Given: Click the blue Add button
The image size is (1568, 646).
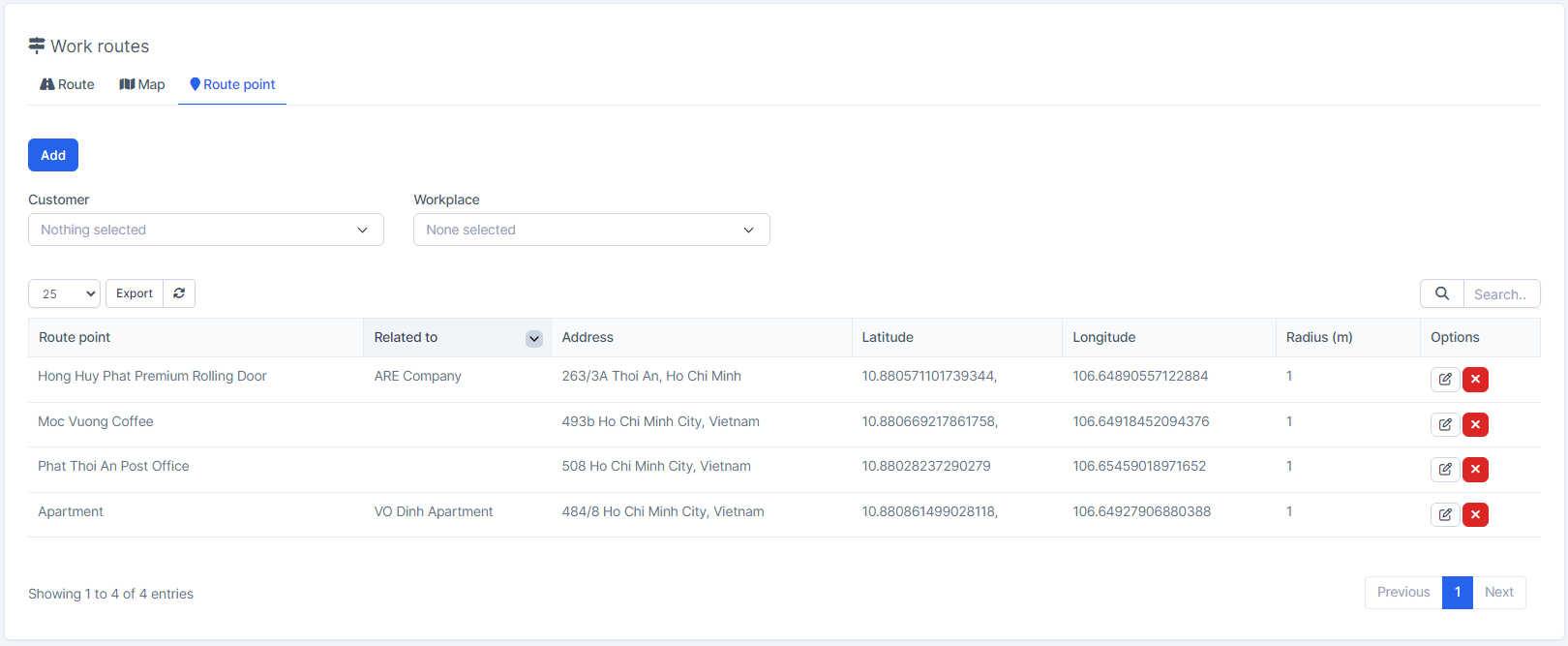Looking at the screenshot, I should (53, 155).
